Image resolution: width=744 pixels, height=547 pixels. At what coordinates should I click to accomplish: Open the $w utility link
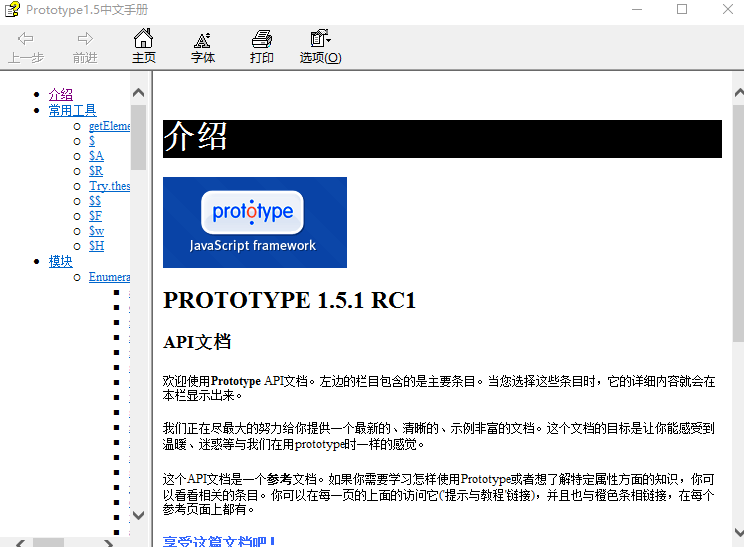coord(96,231)
